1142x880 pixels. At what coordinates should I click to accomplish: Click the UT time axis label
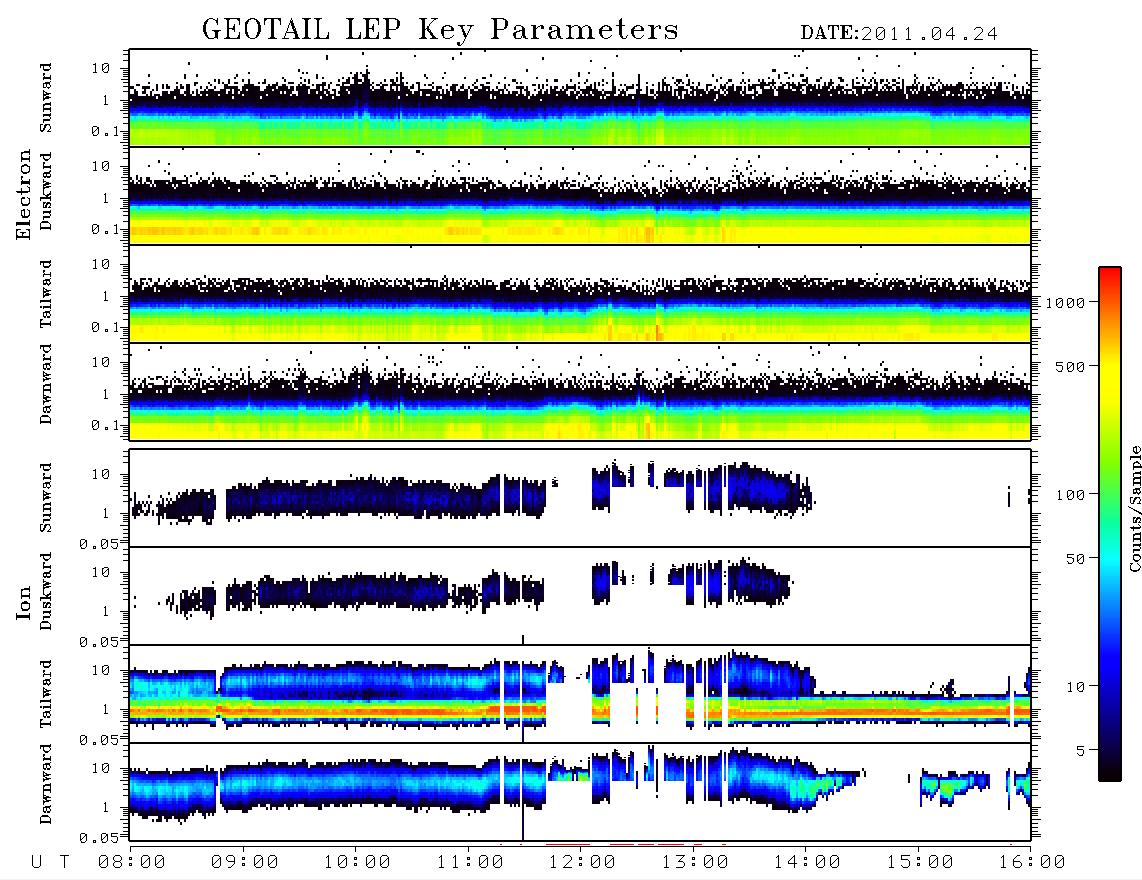click(x=51, y=863)
